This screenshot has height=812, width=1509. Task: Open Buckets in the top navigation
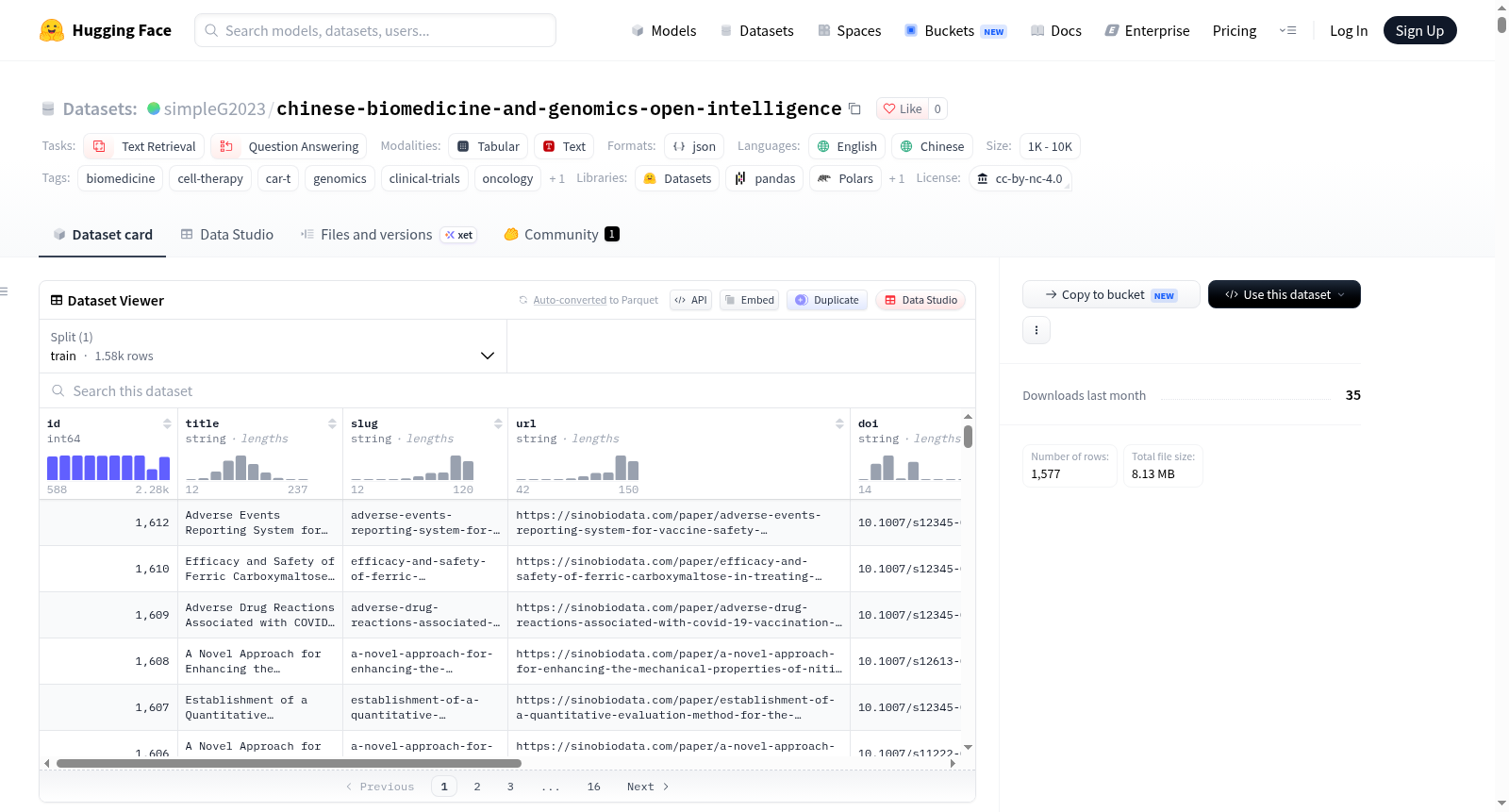point(955,30)
